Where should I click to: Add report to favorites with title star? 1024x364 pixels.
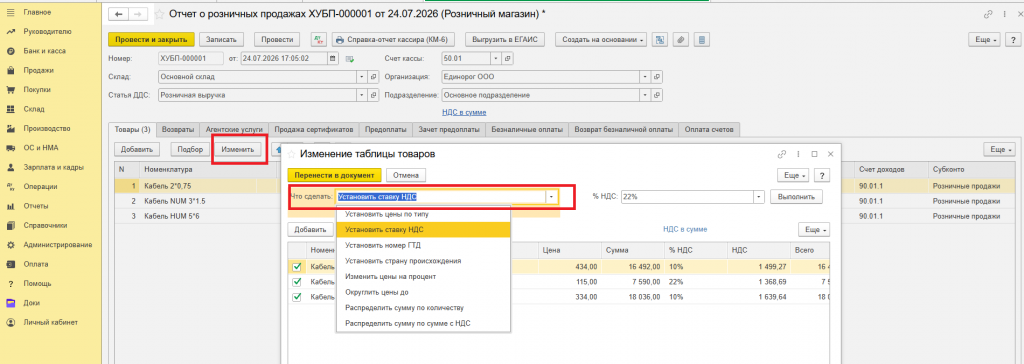click(159, 14)
